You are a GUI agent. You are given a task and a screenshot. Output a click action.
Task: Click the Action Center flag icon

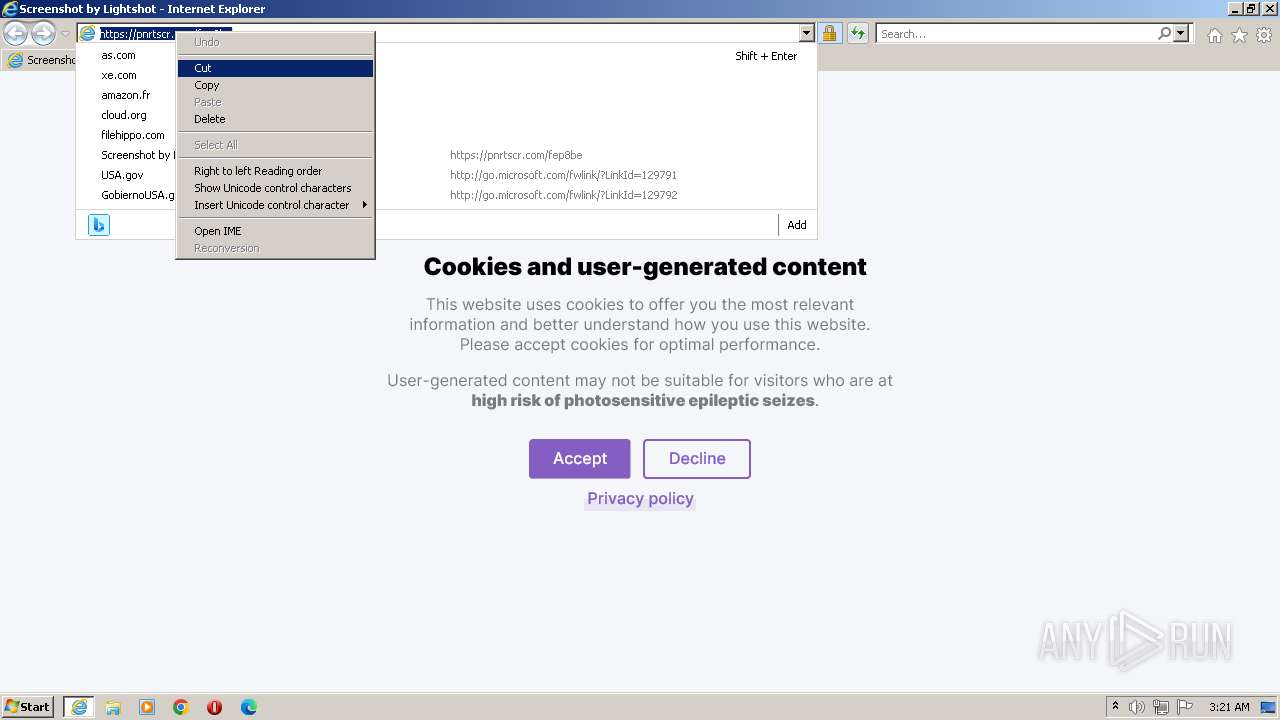pyautogui.click(x=1185, y=707)
